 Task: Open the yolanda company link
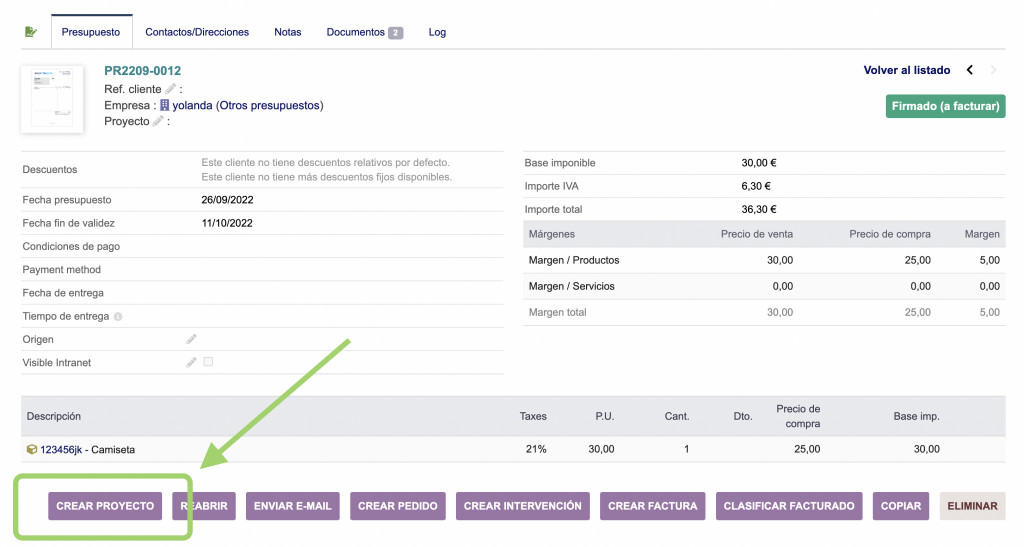(192, 105)
